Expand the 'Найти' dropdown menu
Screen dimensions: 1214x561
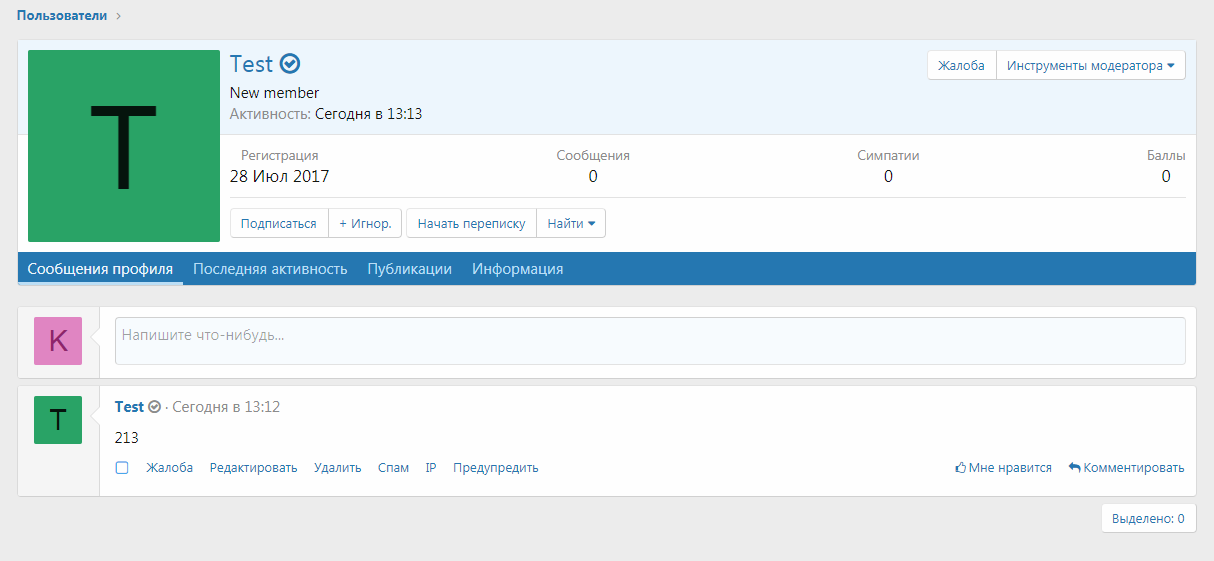point(570,223)
